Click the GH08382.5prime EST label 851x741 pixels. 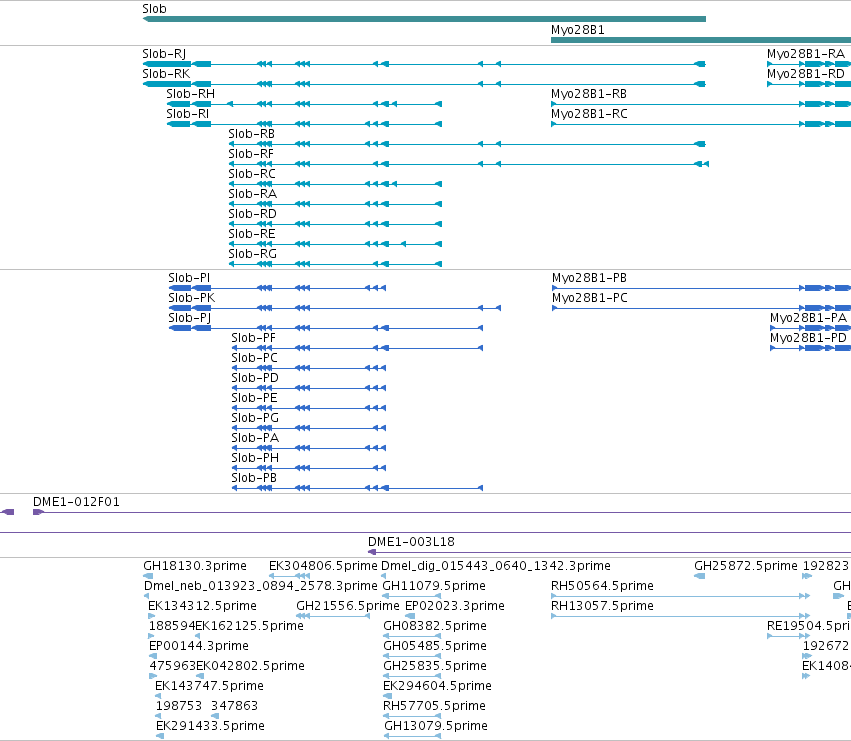[435, 626]
